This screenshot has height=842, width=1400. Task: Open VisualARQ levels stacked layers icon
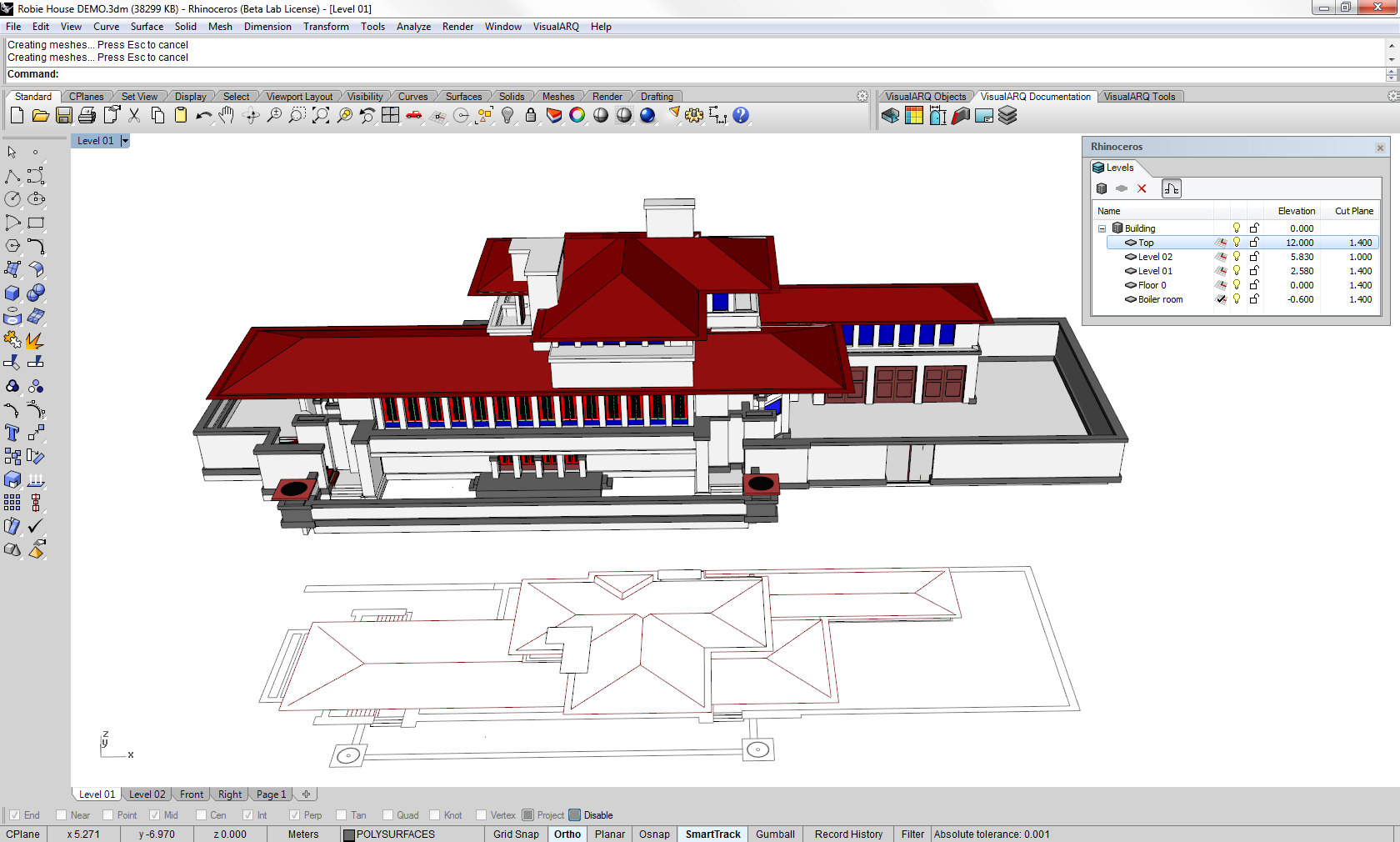(x=1007, y=116)
